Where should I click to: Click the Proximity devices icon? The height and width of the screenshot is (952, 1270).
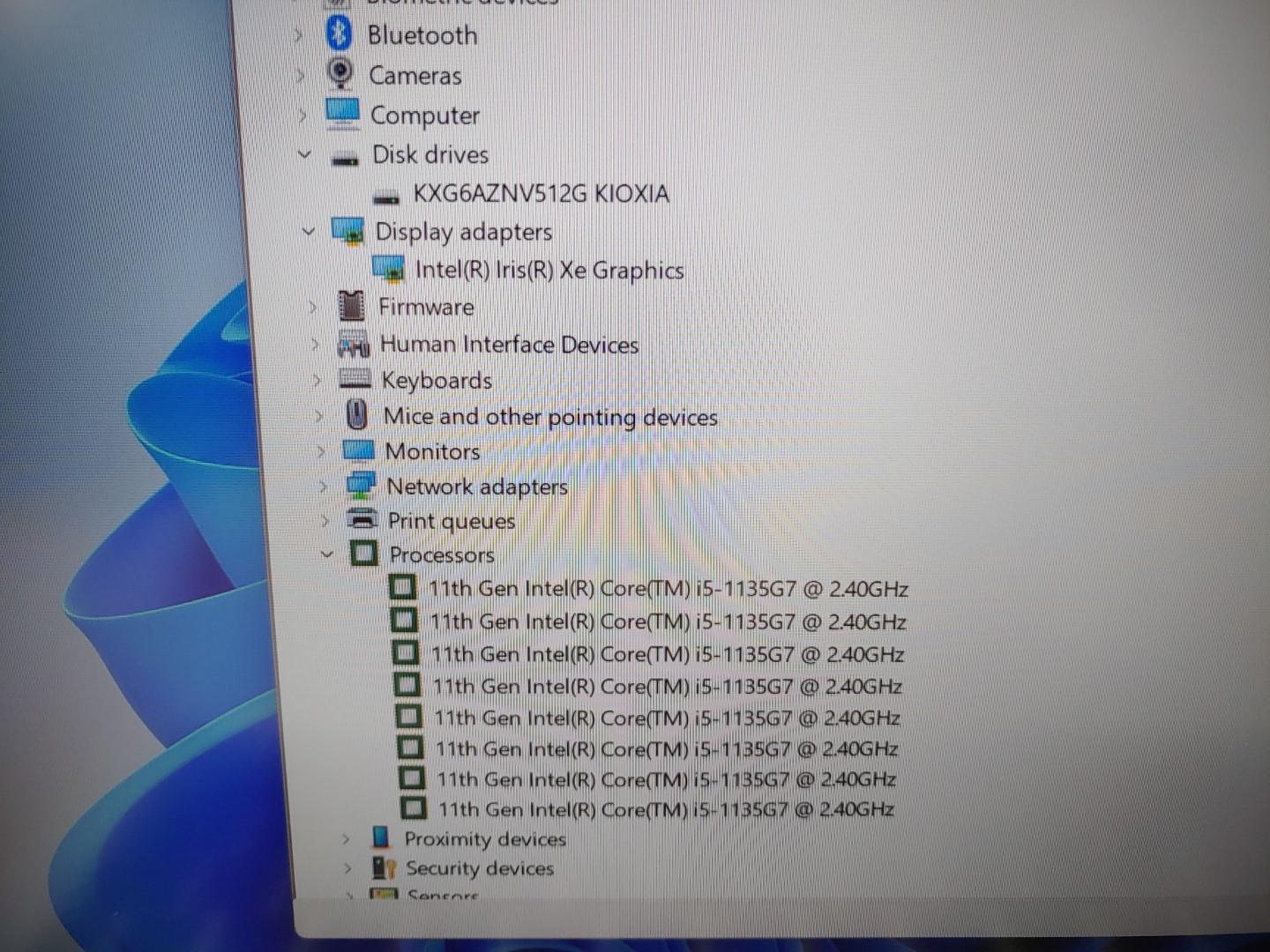[380, 837]
